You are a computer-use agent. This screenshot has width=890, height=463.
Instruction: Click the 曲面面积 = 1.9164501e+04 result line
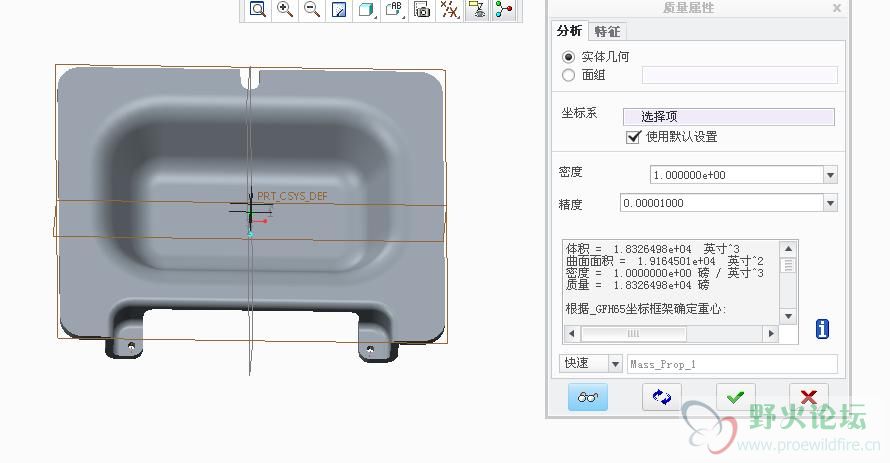tap(665, 261)
